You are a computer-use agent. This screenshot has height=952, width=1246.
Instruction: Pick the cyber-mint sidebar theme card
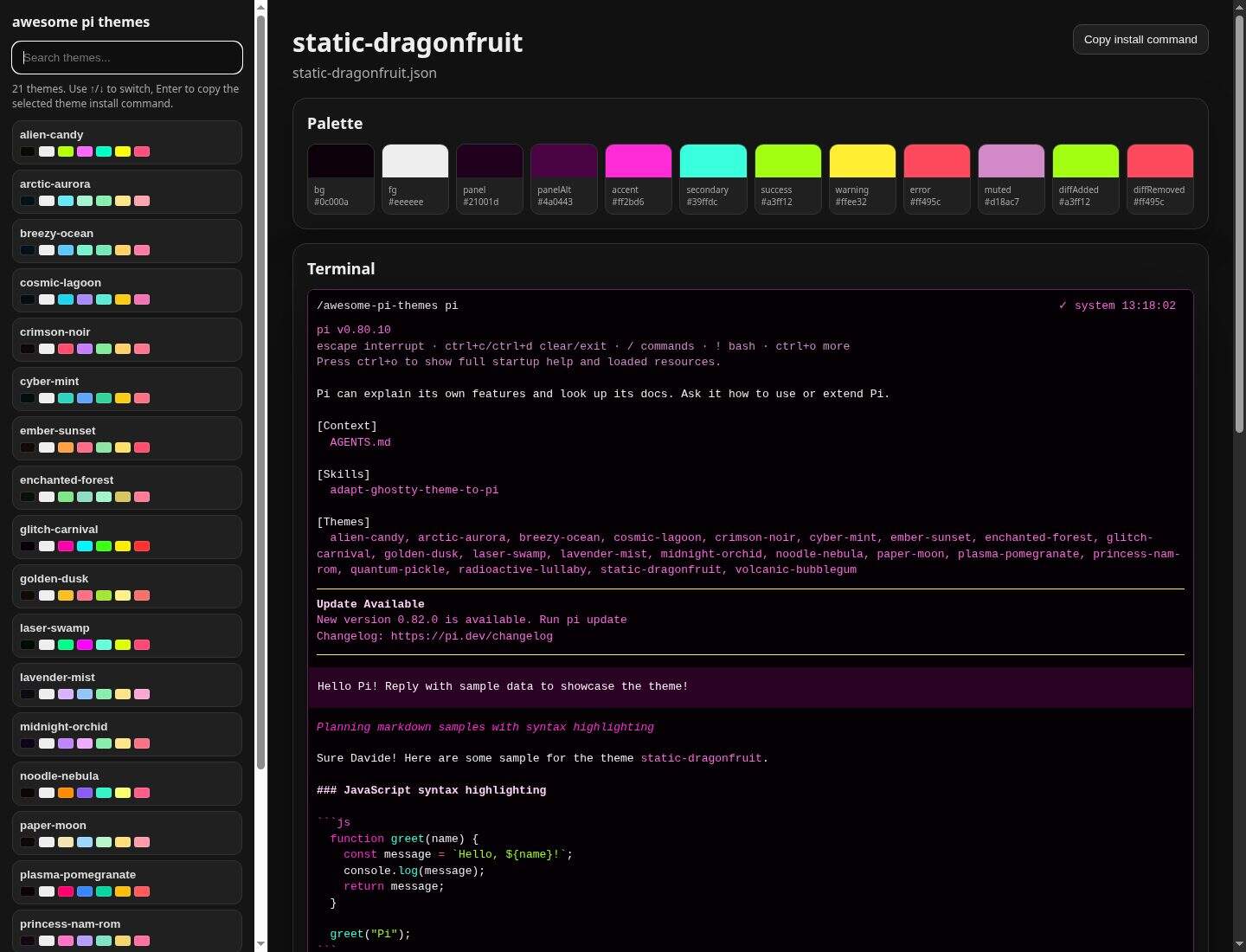127,389
